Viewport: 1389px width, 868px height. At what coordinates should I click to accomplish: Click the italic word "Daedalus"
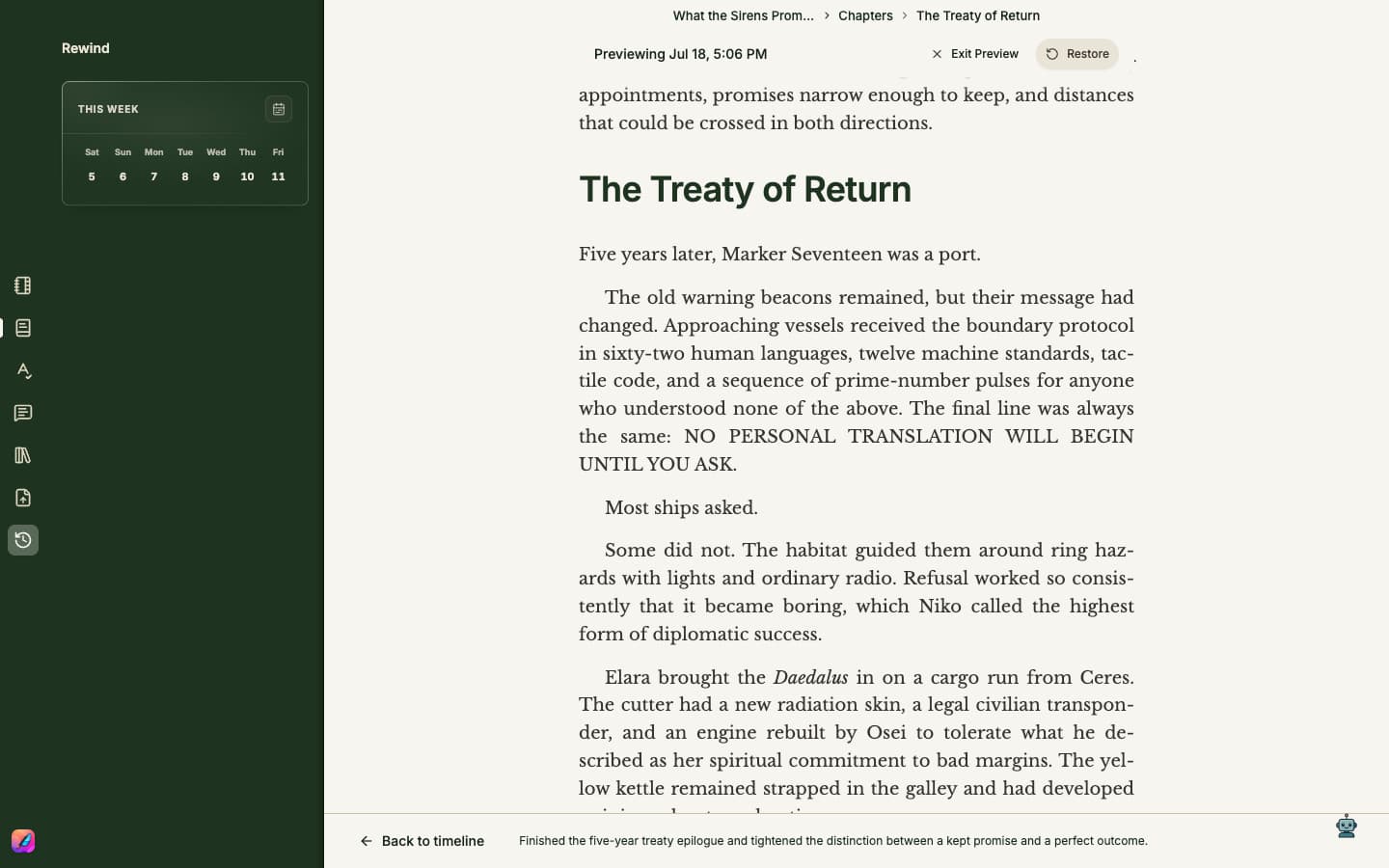[x=810, y=677]
